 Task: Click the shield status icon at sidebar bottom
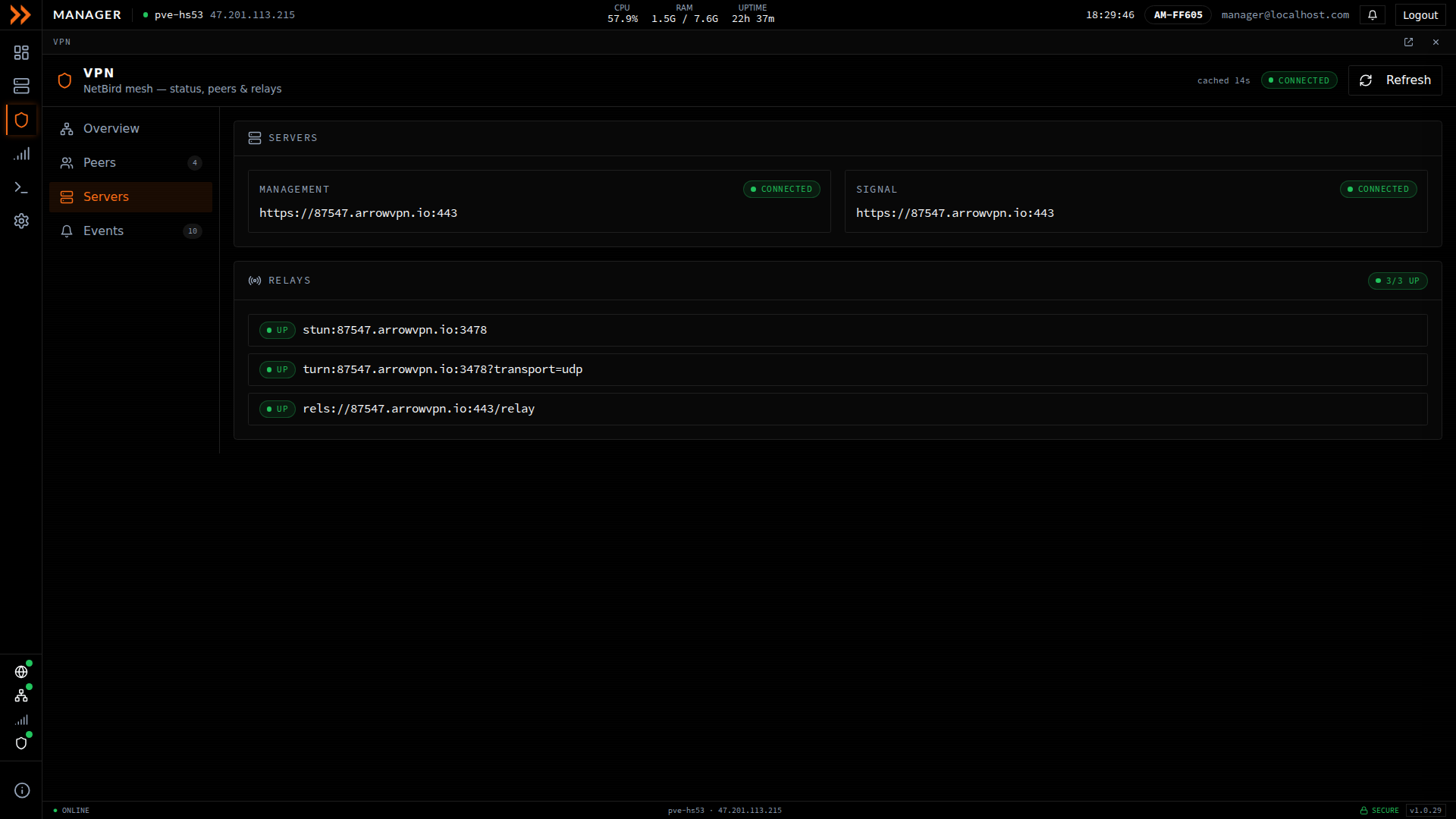(x=21, y=743)
